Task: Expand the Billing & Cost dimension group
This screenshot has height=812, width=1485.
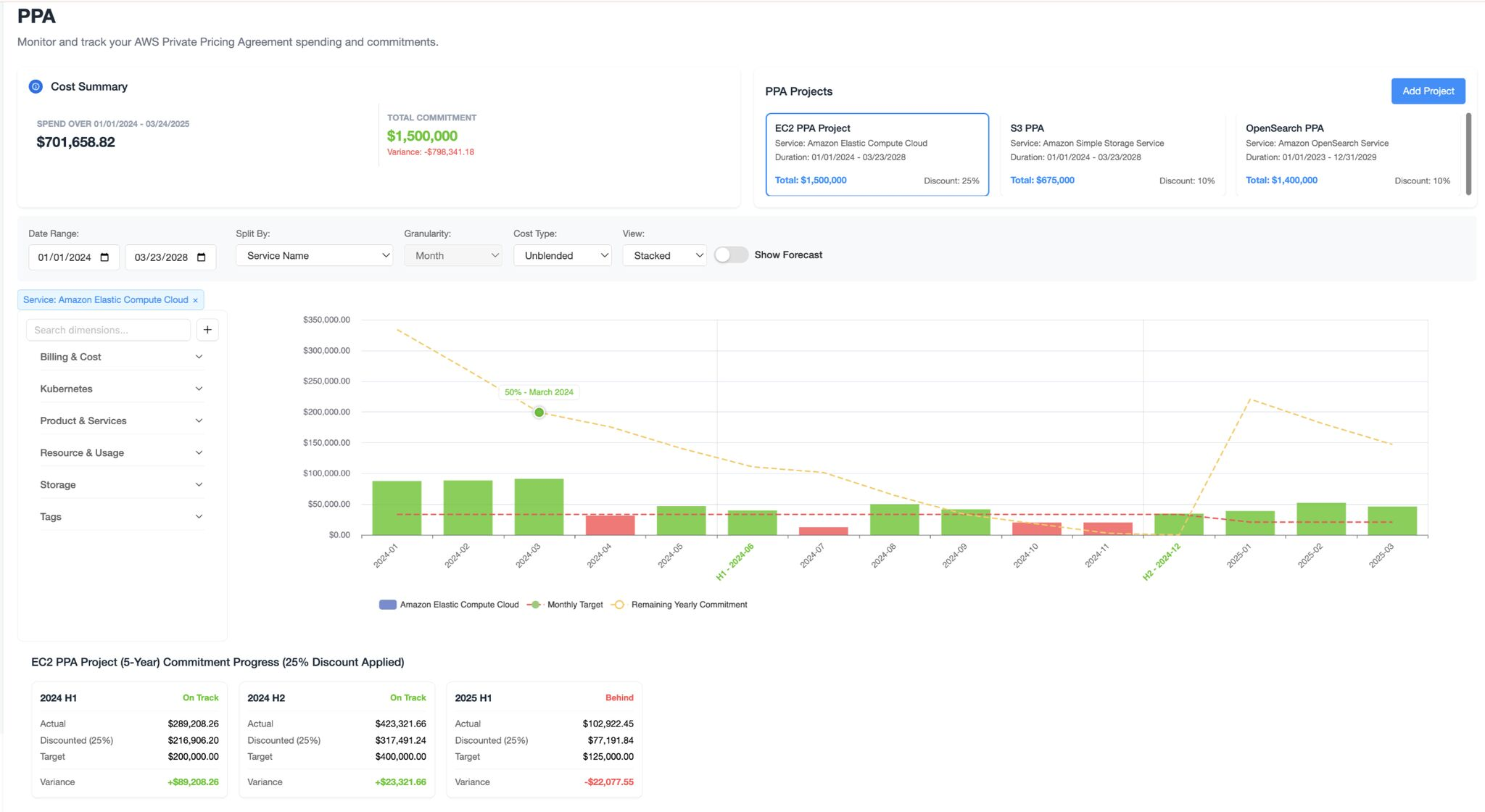Action: point(121,357)
